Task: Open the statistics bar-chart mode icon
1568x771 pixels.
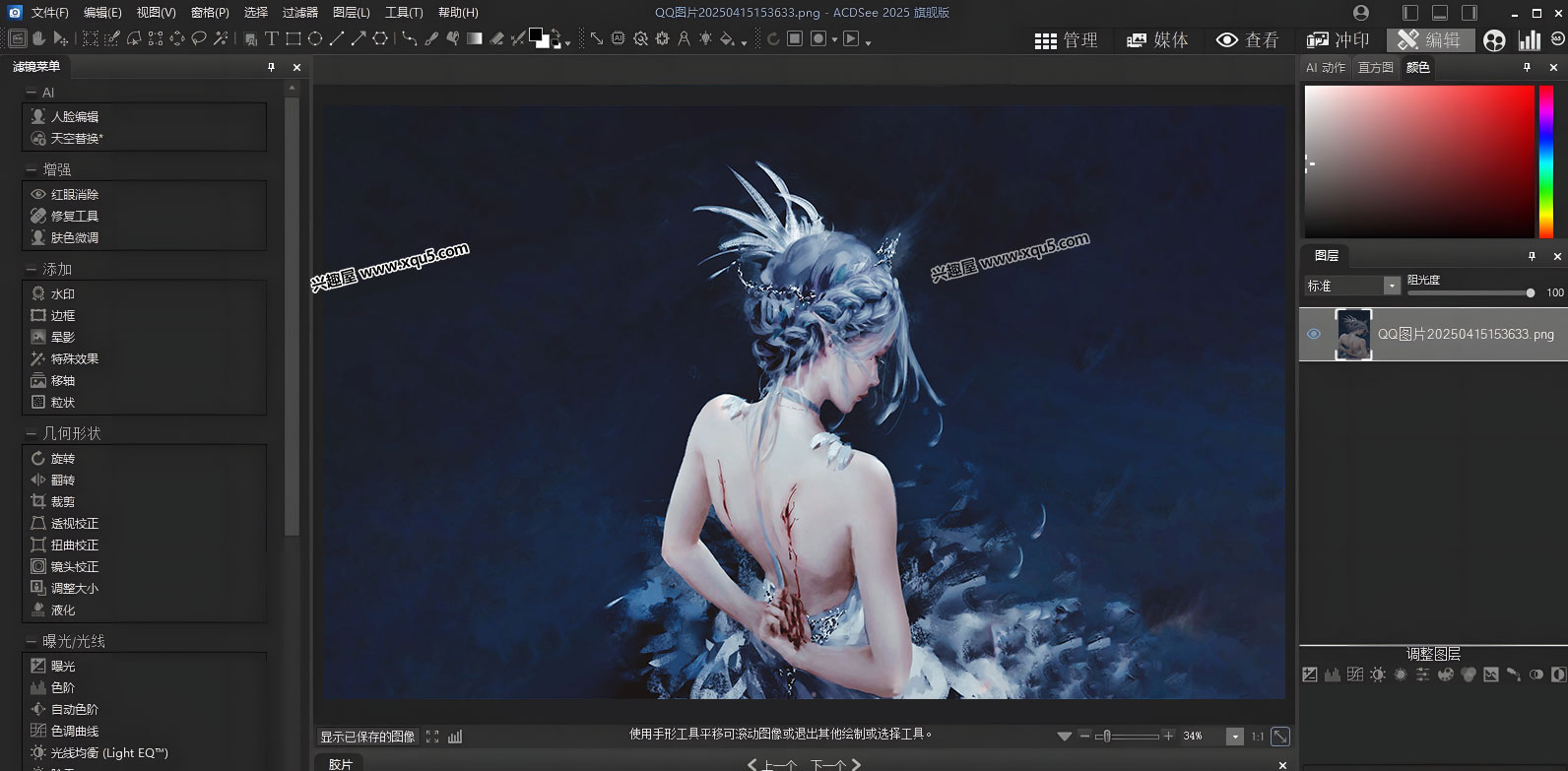Action: click(1530, 40)
